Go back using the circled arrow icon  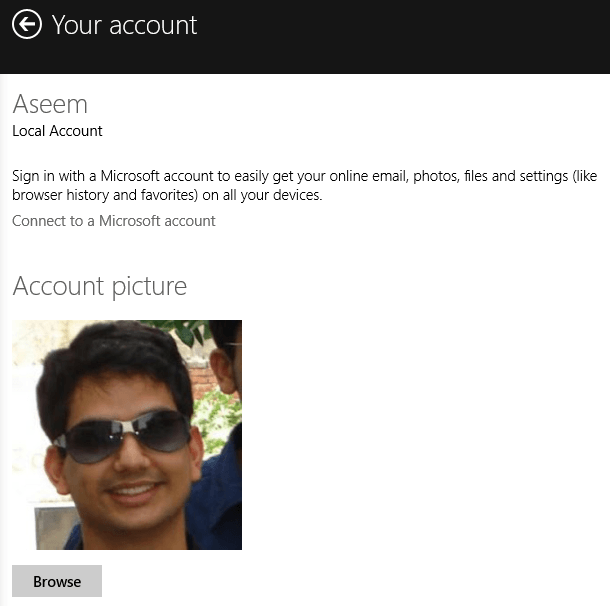pyautogui.click(x=26, y=25)
